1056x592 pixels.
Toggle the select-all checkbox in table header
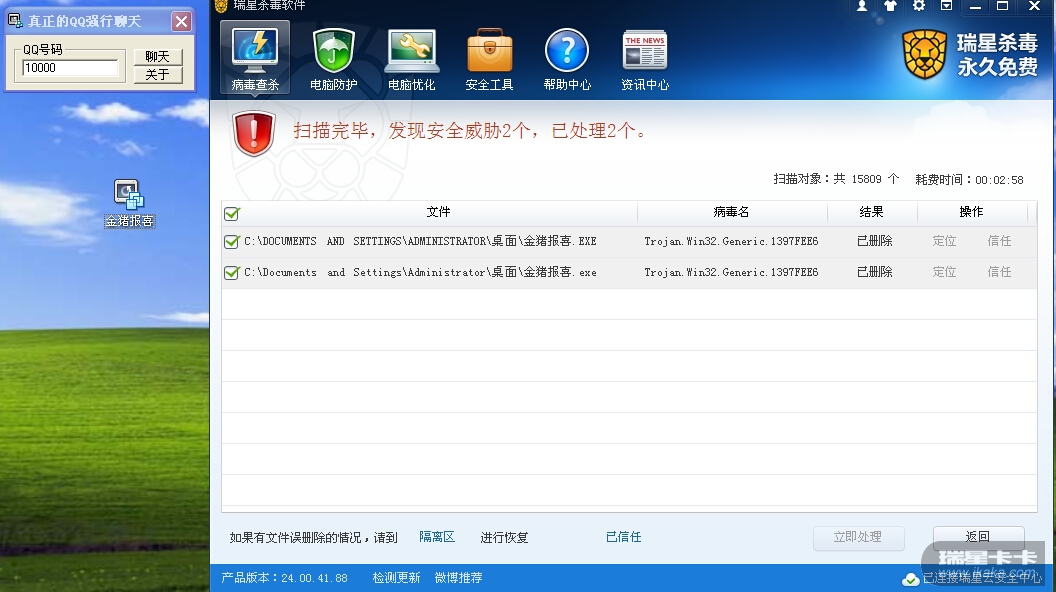click(x=232, y=213)
